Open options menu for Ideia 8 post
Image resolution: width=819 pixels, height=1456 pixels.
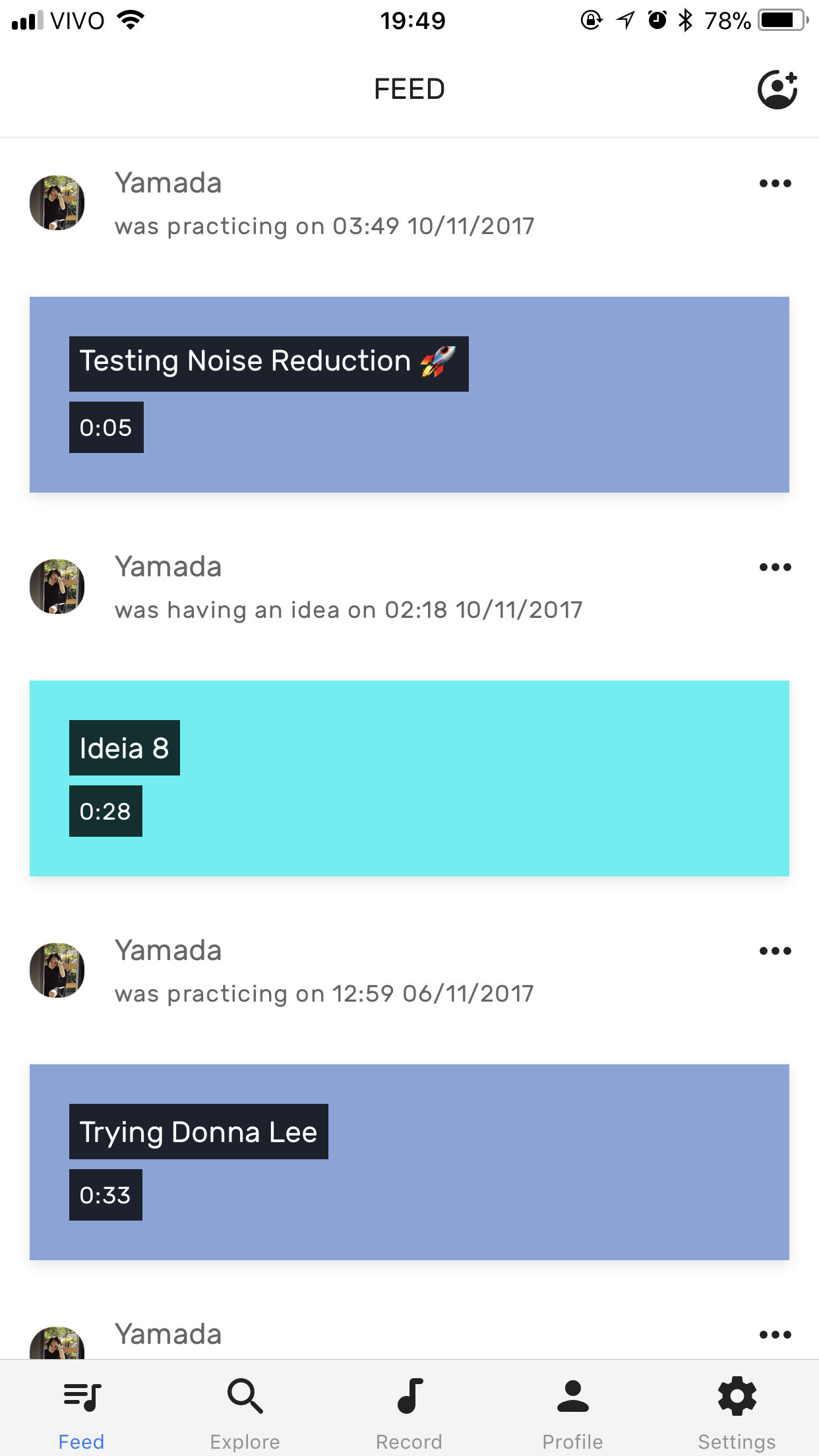tap(775, 567)
